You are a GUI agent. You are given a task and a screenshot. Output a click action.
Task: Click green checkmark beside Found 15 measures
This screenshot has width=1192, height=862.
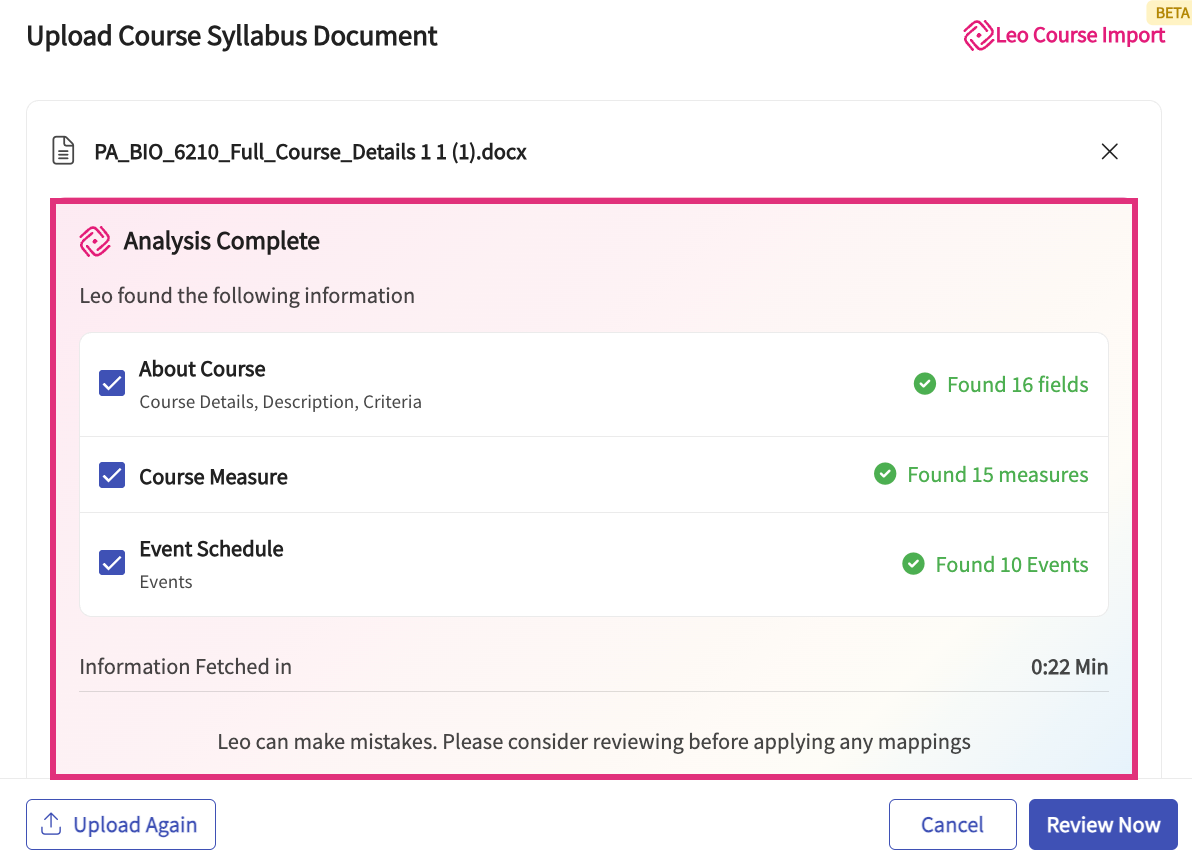click(x=885, y=474)
